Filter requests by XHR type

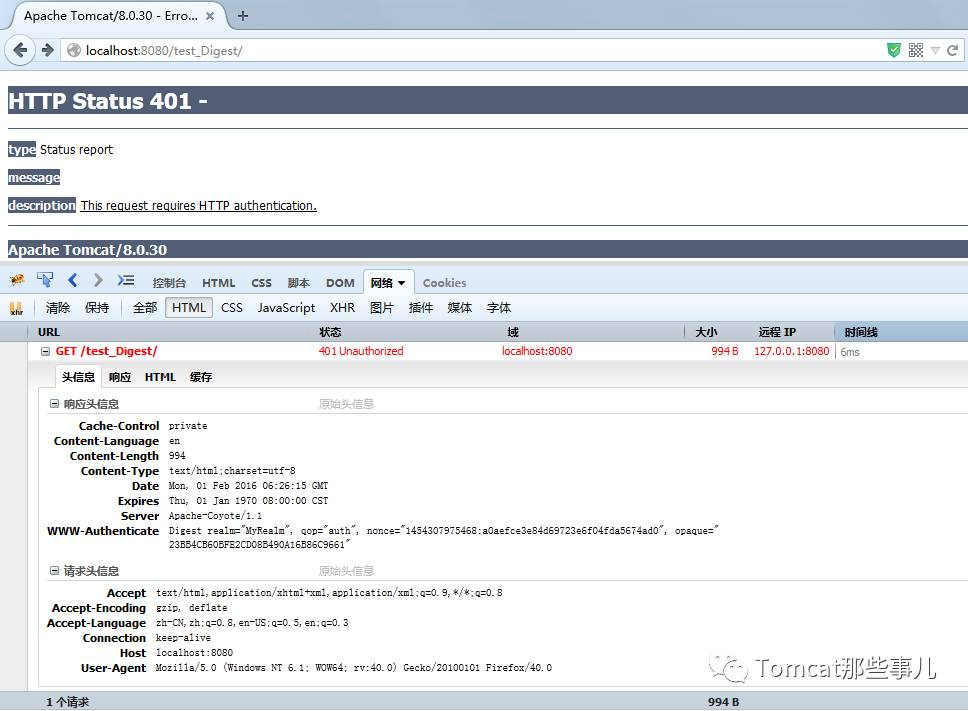(x=343, y=307)
